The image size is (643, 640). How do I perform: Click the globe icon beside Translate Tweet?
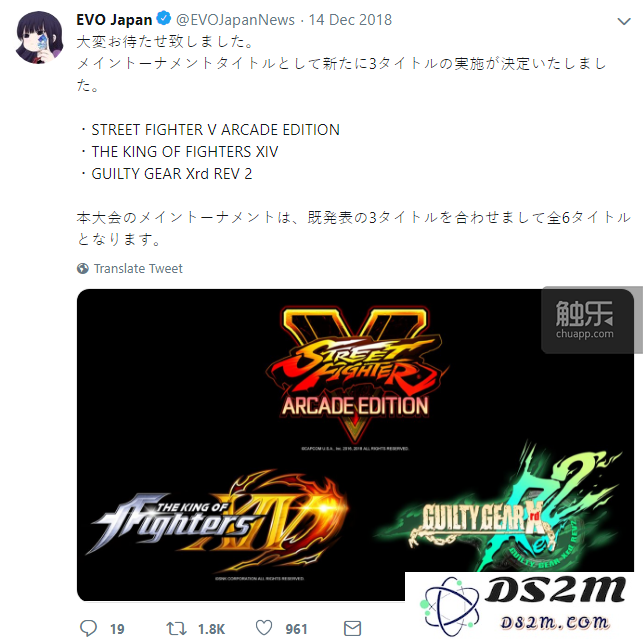[83, 269]
